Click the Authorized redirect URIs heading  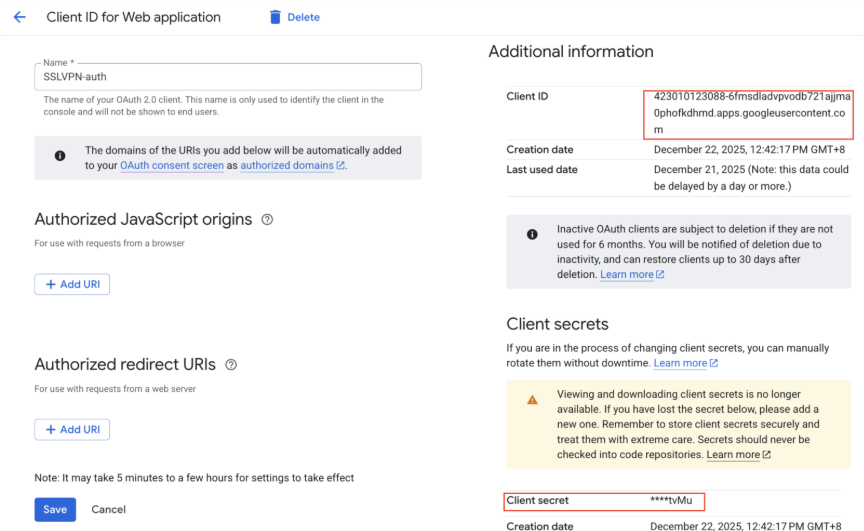coord(125,365)
